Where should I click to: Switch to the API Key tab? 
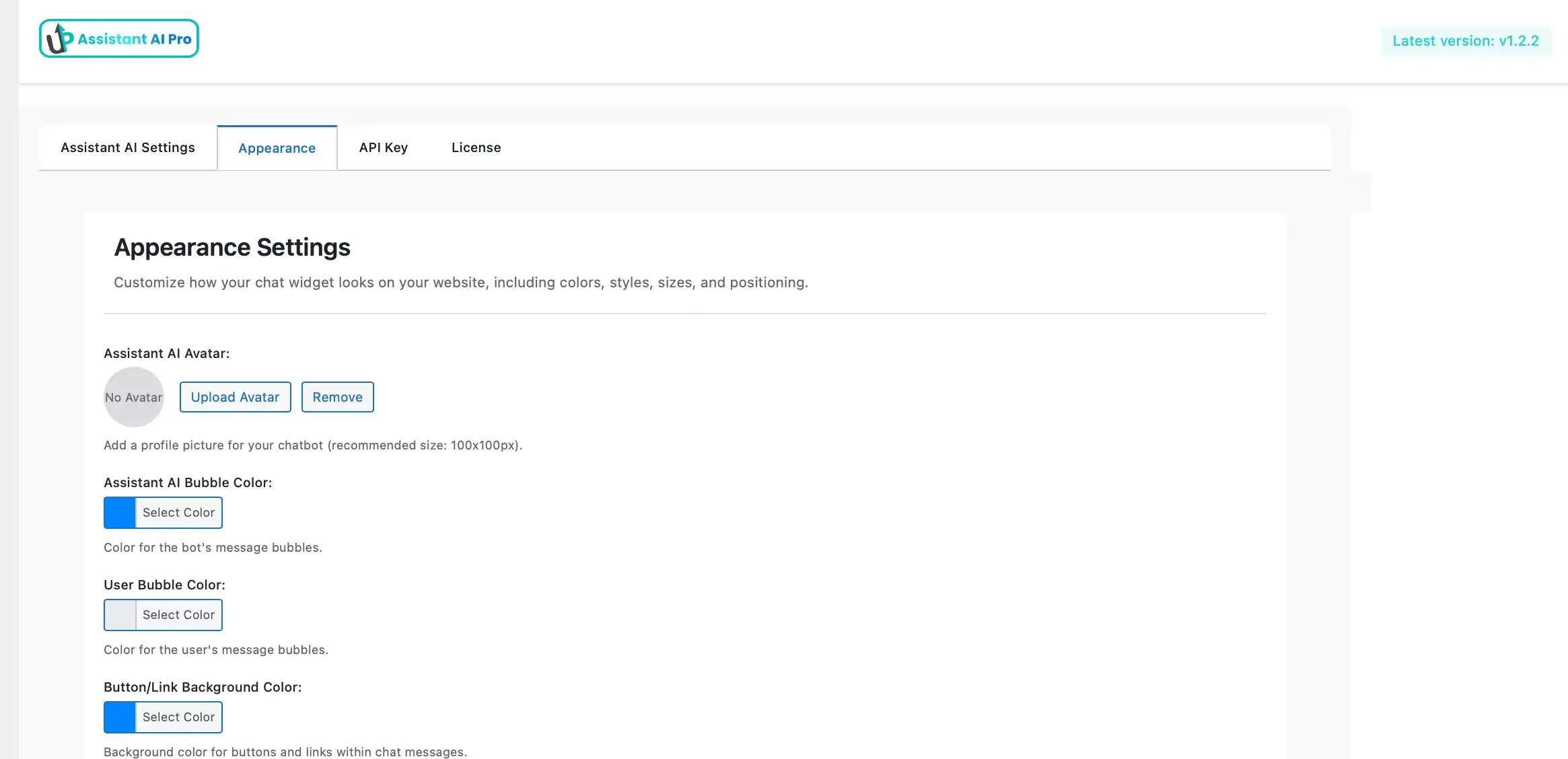[x=383, y=147]
